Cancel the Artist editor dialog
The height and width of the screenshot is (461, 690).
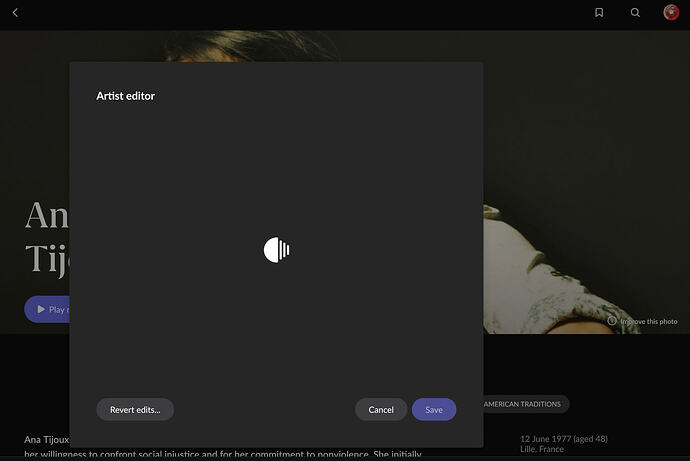click(x=381, y=410)
